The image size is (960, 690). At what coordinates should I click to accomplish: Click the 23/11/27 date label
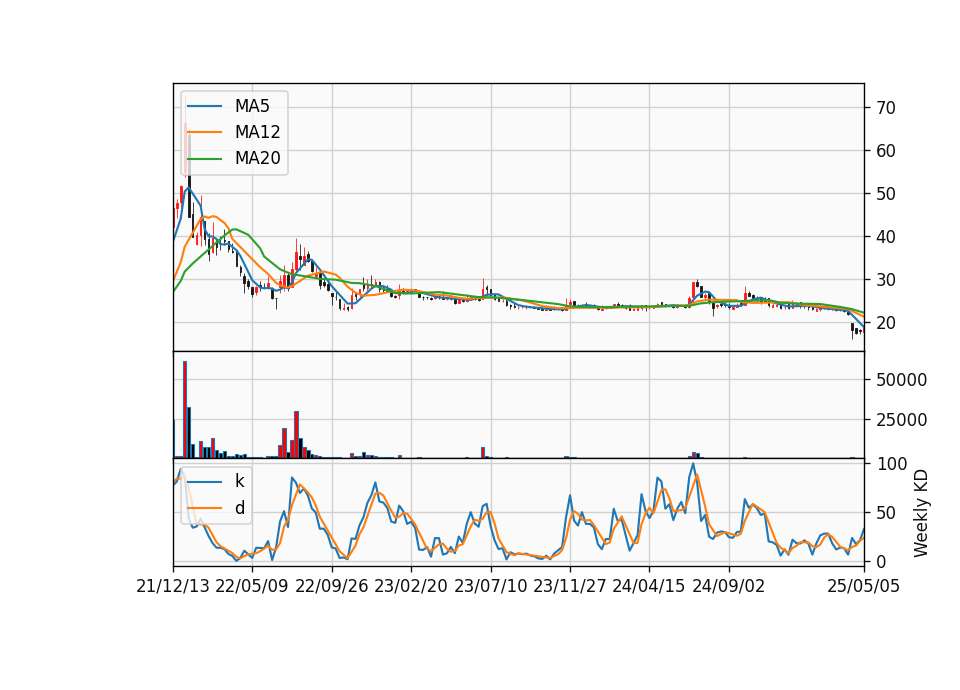pos(570,586)
